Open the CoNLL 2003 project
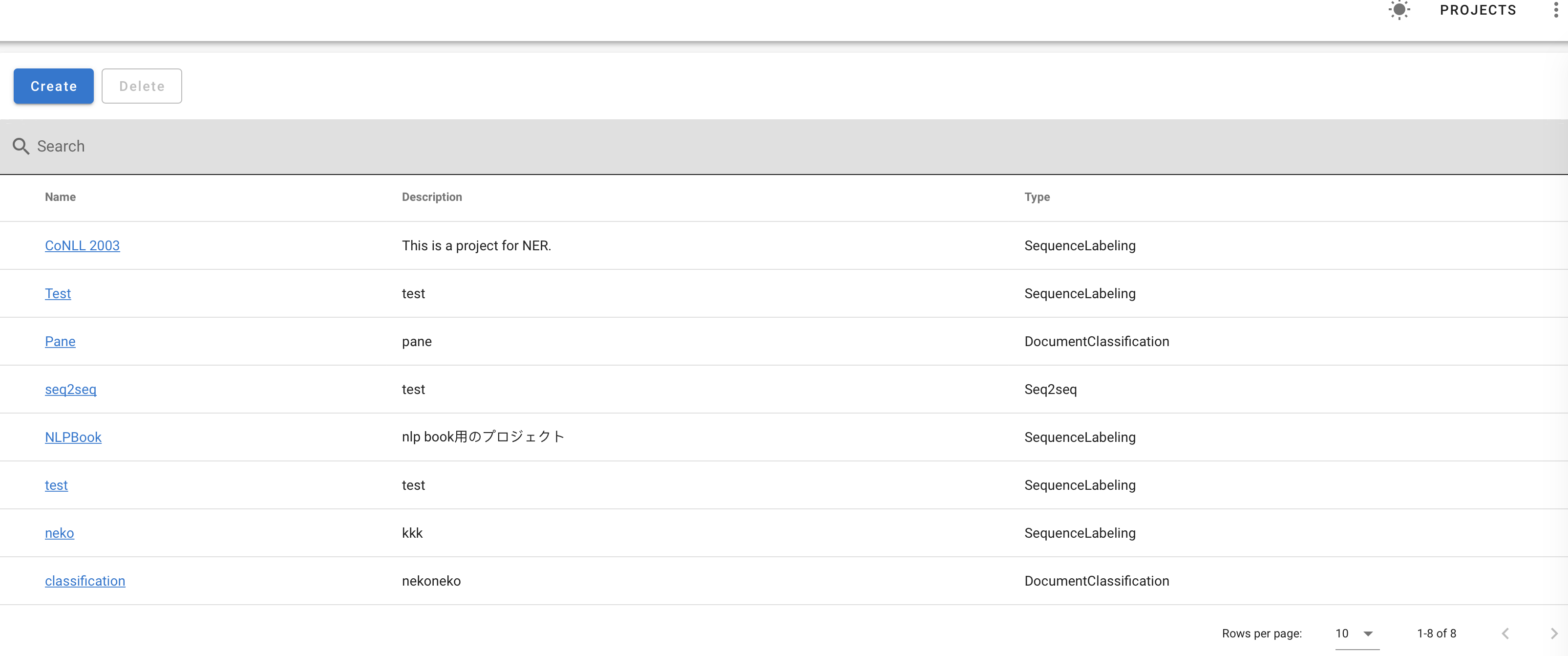This screenshot has height=656, width=1568. click(82, 245)
